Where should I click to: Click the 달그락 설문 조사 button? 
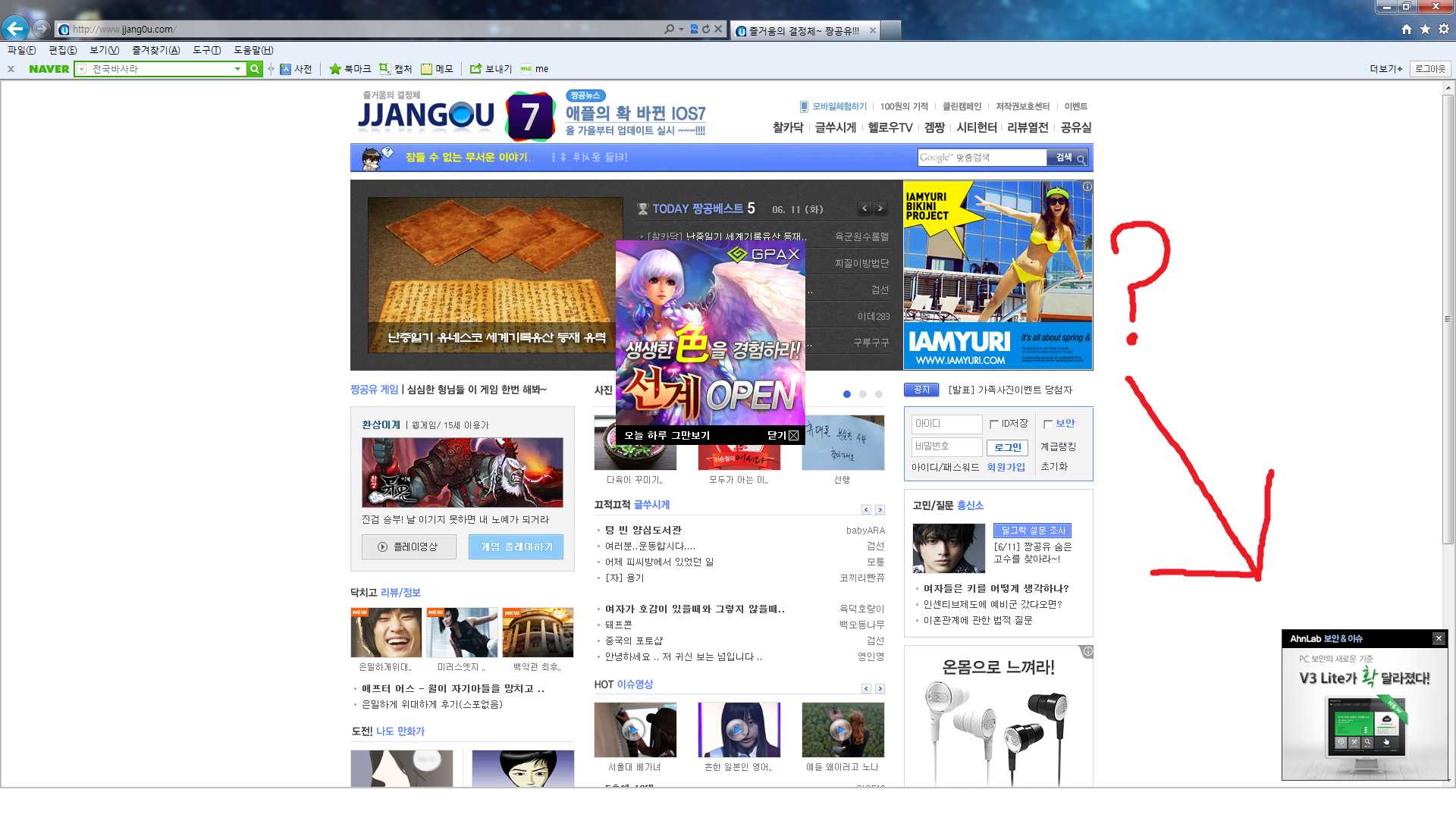(x=1032, y=531)
